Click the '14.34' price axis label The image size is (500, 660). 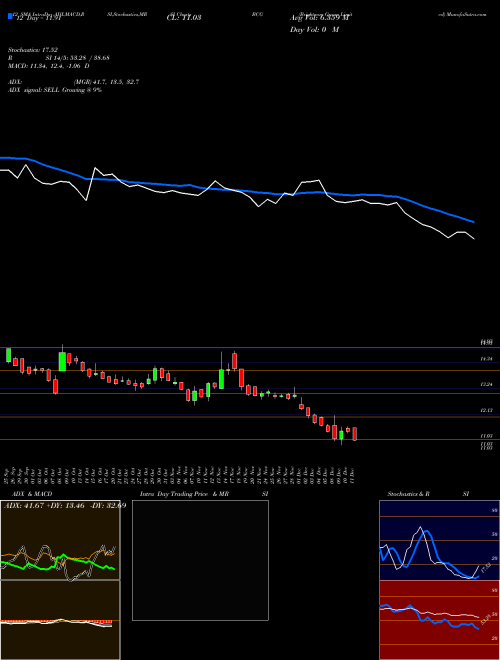point(487,359)
